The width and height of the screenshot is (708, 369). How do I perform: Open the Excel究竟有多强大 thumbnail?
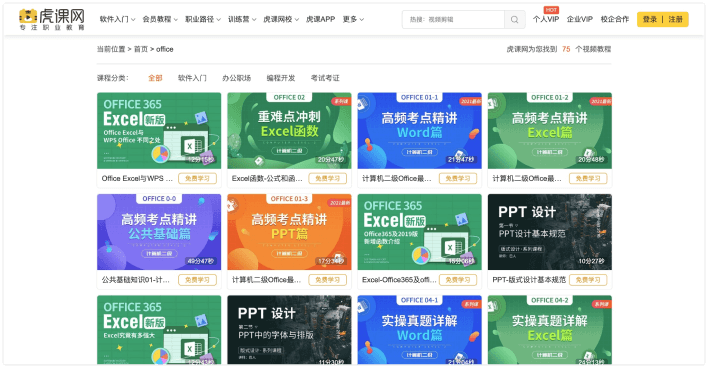click(x=159, y=330)
